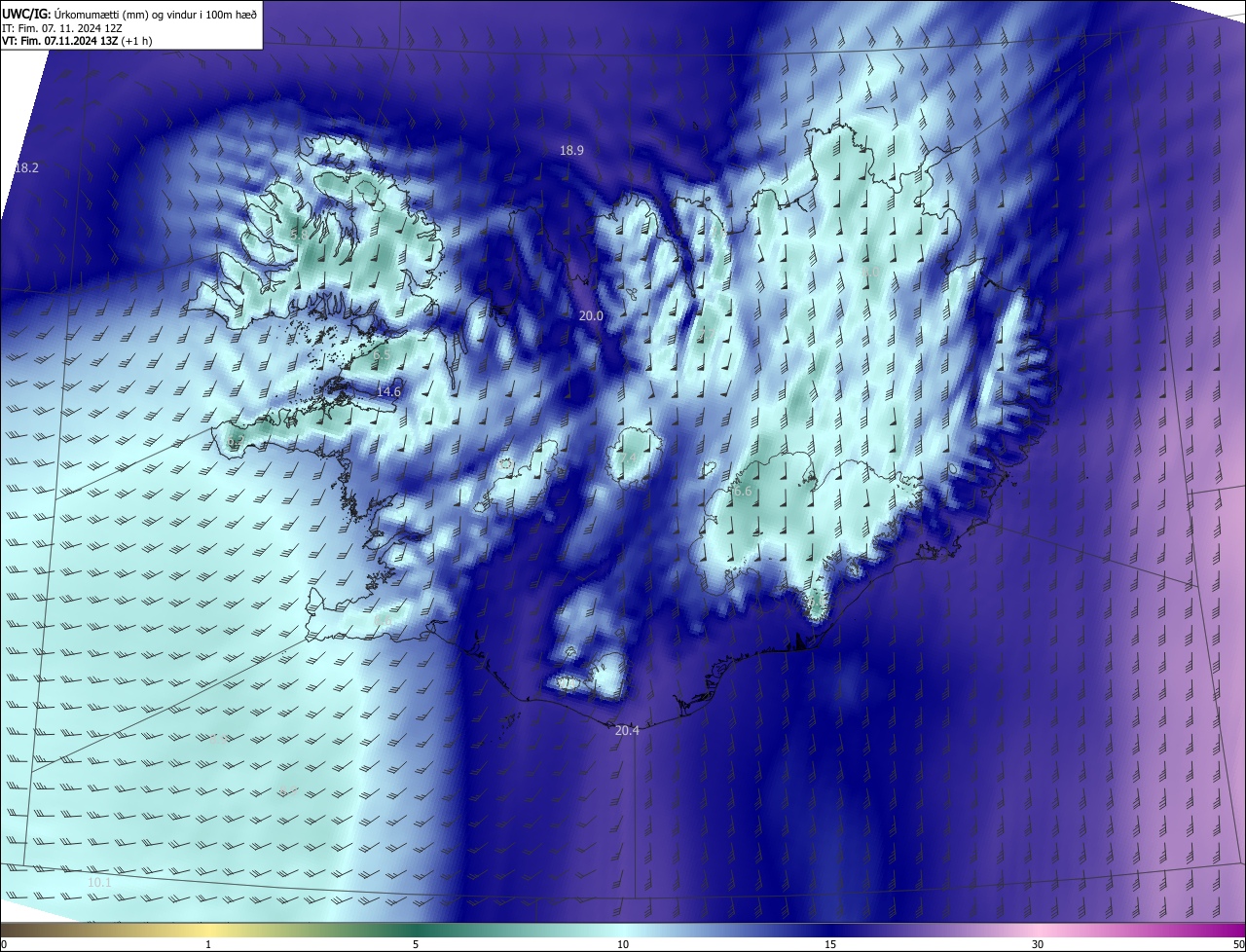This screenshot has height=952, width=1246.
Task: Click the 8.0 value label
Action: (x=871, y=272)
